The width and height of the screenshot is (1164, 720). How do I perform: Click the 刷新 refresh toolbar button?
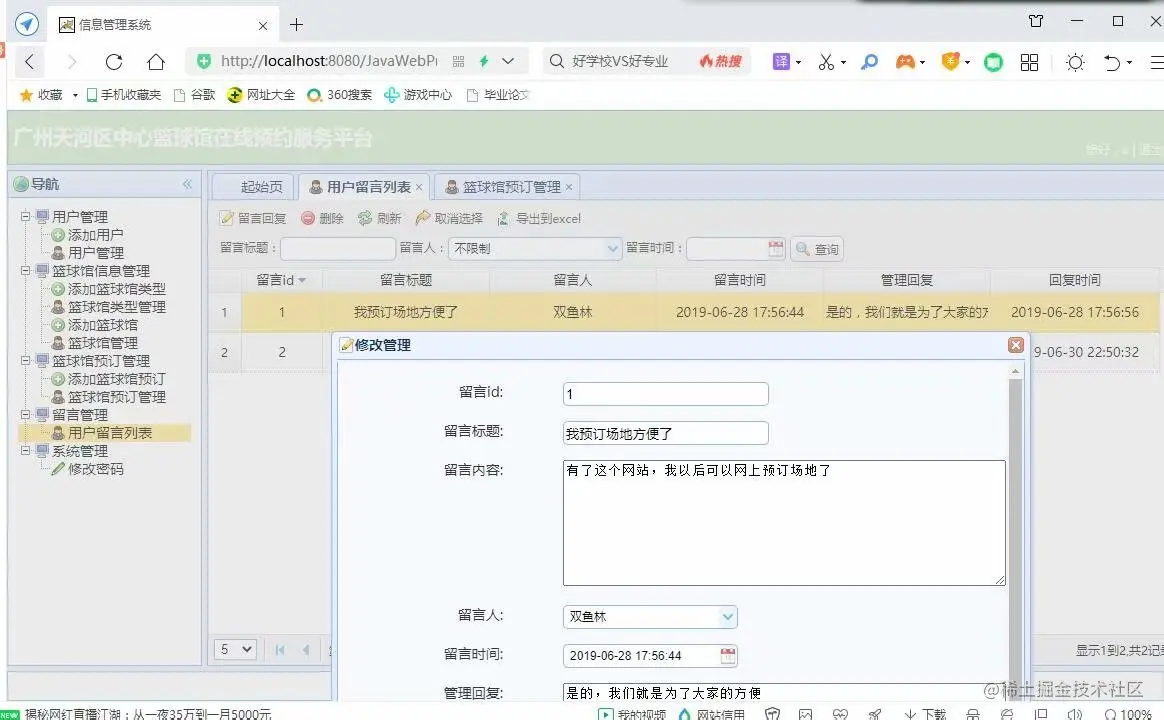[379, 218]
